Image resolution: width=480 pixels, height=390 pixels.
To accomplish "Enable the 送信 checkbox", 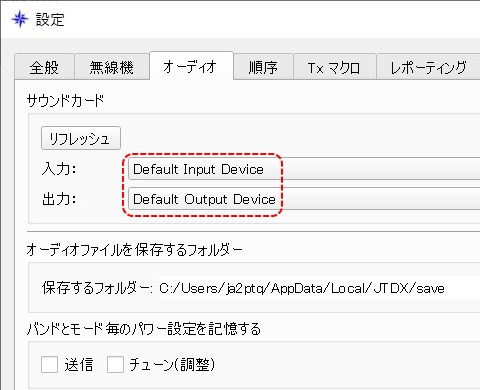I will (49, 364).
